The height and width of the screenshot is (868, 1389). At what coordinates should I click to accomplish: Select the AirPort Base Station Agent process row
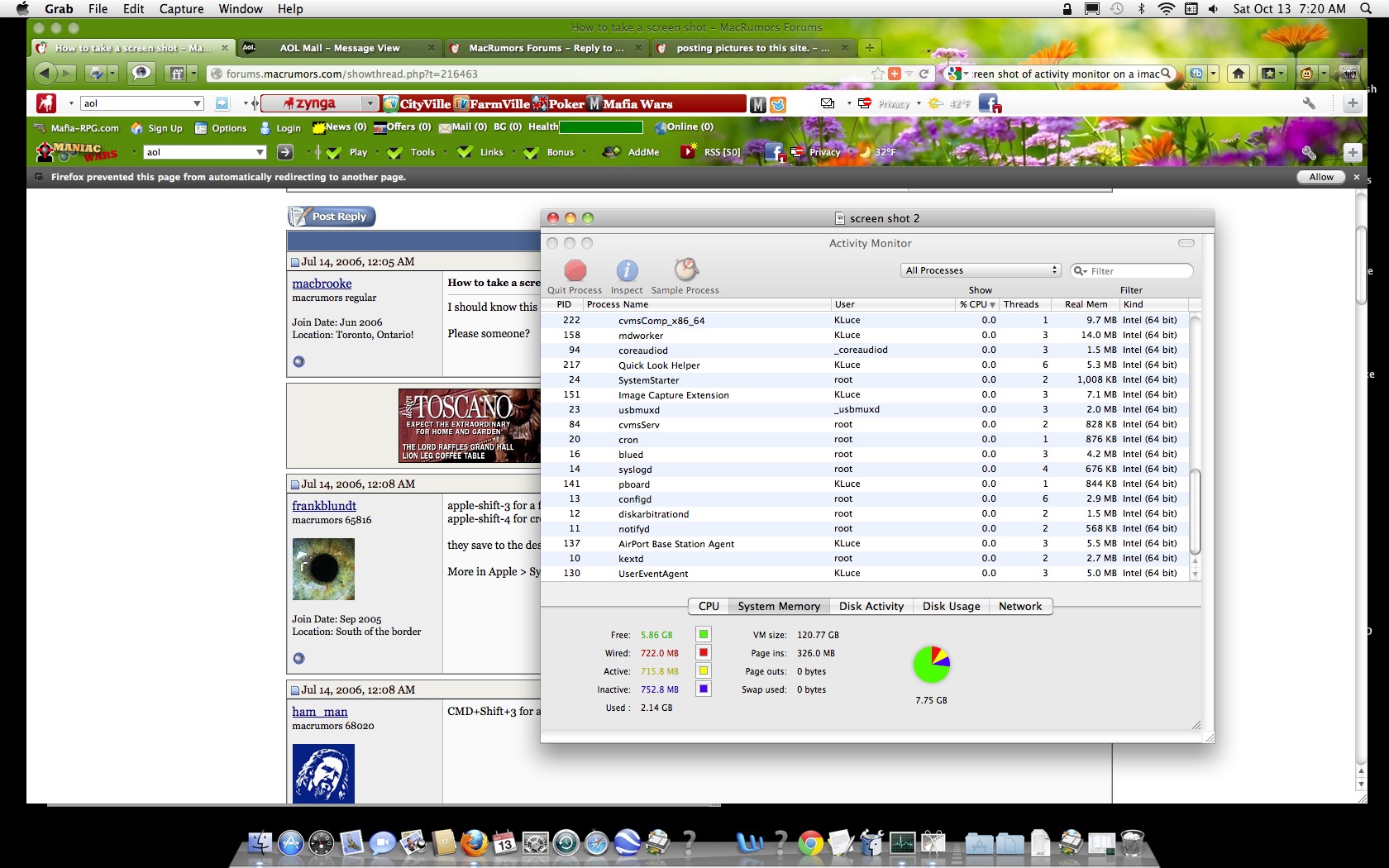(x=865, y=543)
